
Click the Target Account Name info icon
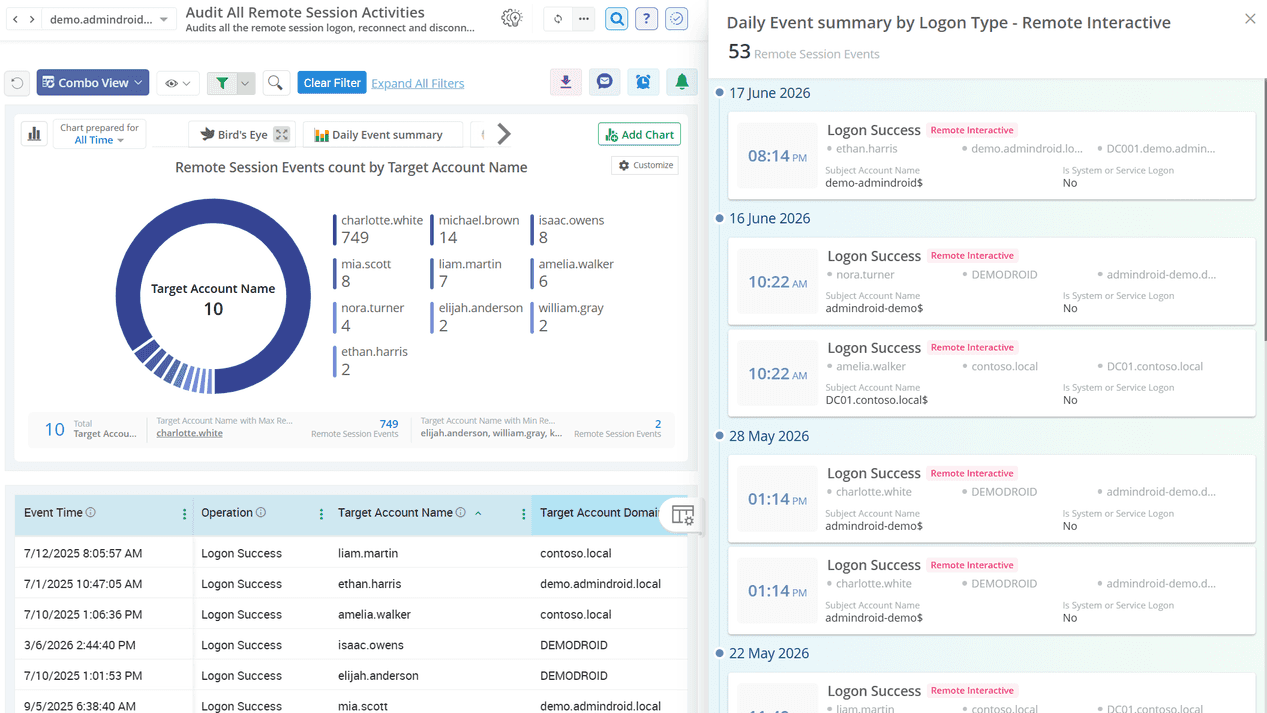pyautogui.click(x=461, y=513)
